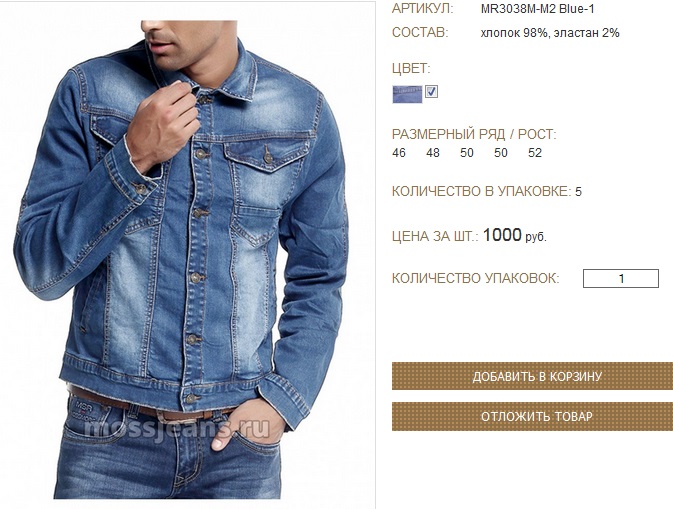673x509 pixels.
Task: Click the АРТИКУЛ label
Action: click(422, 9)
